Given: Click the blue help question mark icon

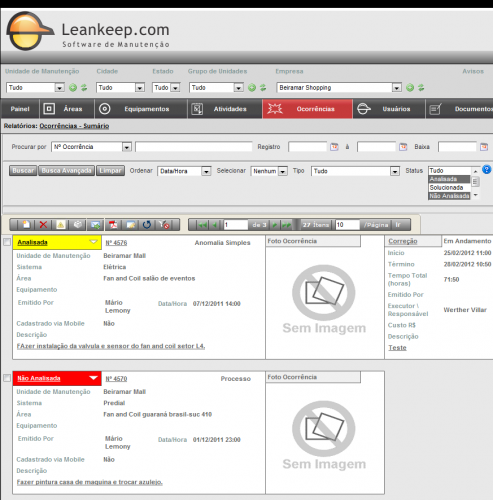Looking at the screenshot, I should point(487,170).
